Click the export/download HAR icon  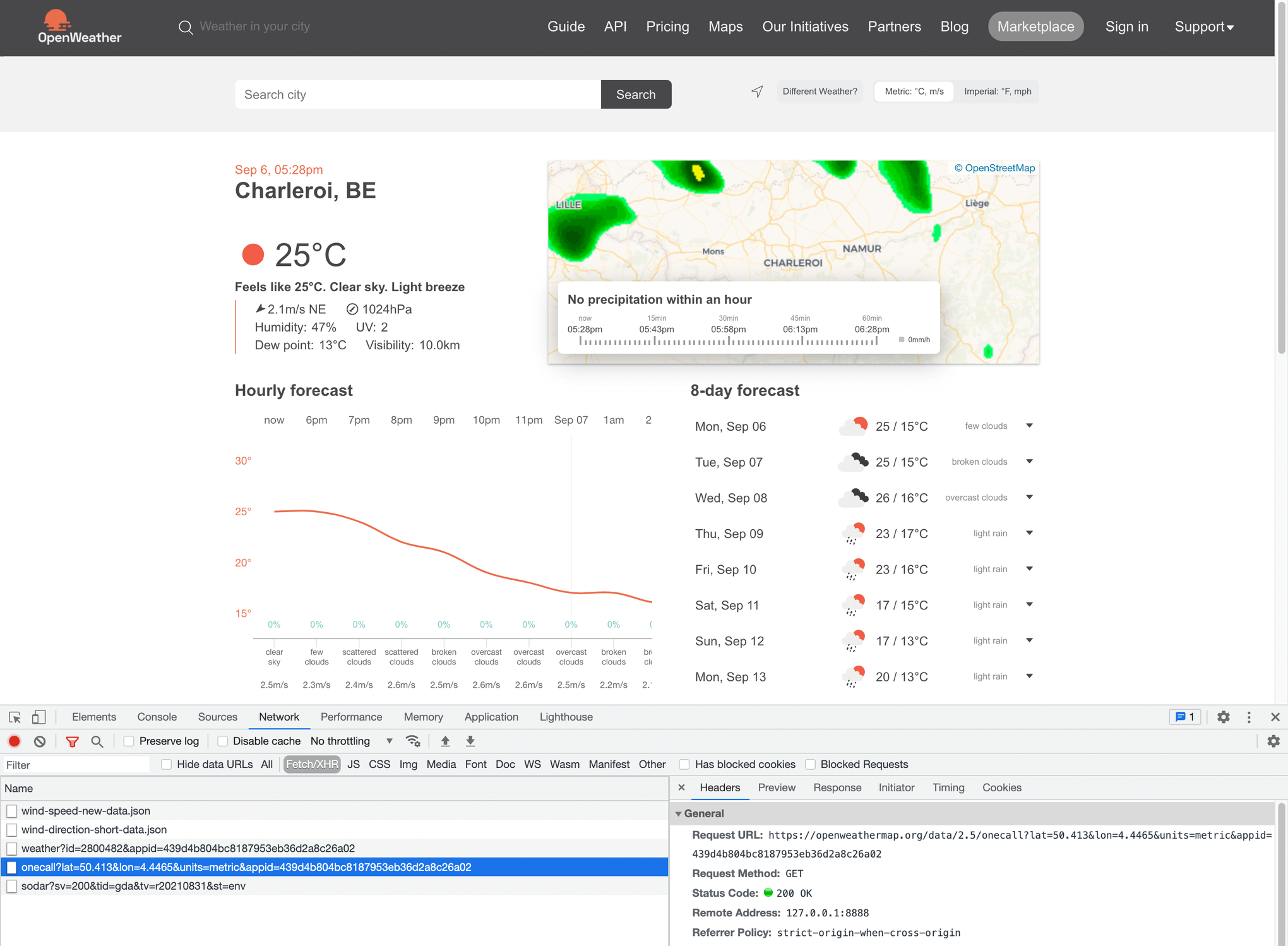[x=470, y=741]
